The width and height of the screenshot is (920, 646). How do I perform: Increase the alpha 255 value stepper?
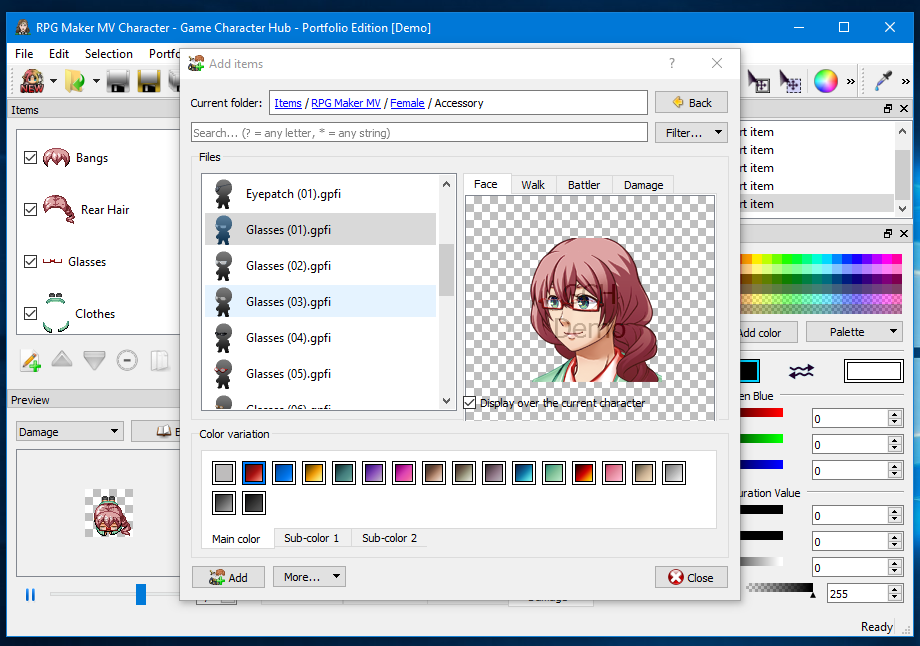pyautogui.click(x=895, y=590)
